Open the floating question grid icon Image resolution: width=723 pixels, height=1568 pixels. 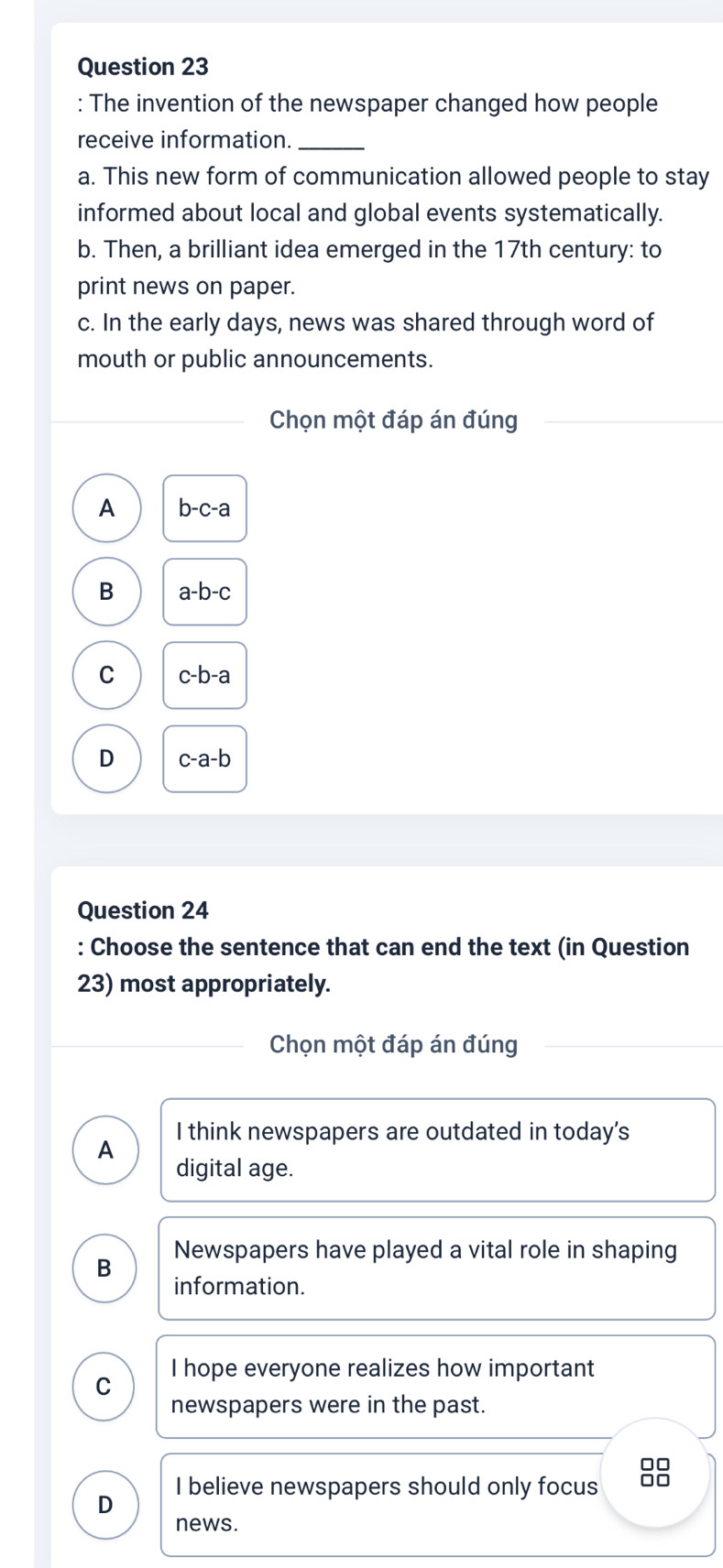pos(655,1472)
